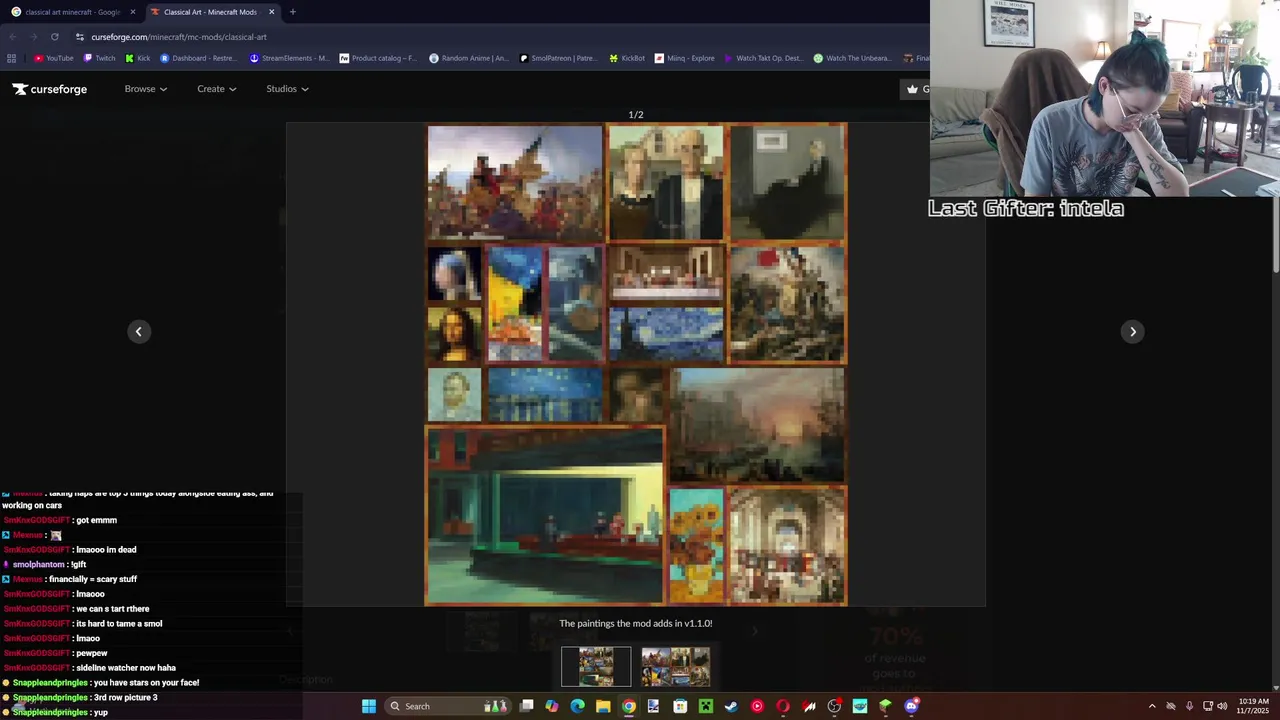Open the SmolPatreon bookmark

pyautogui.click(x=558, y=58)
